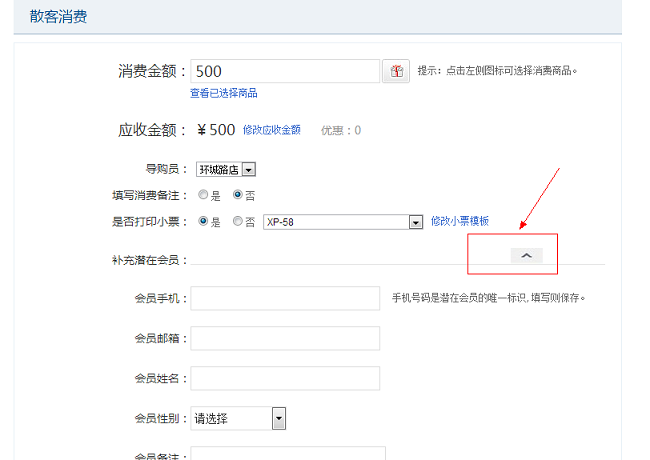650x460 pixels.
Task: Collapse the 补充潜在会员 section with chevron
Action: (x=526, y=256)
